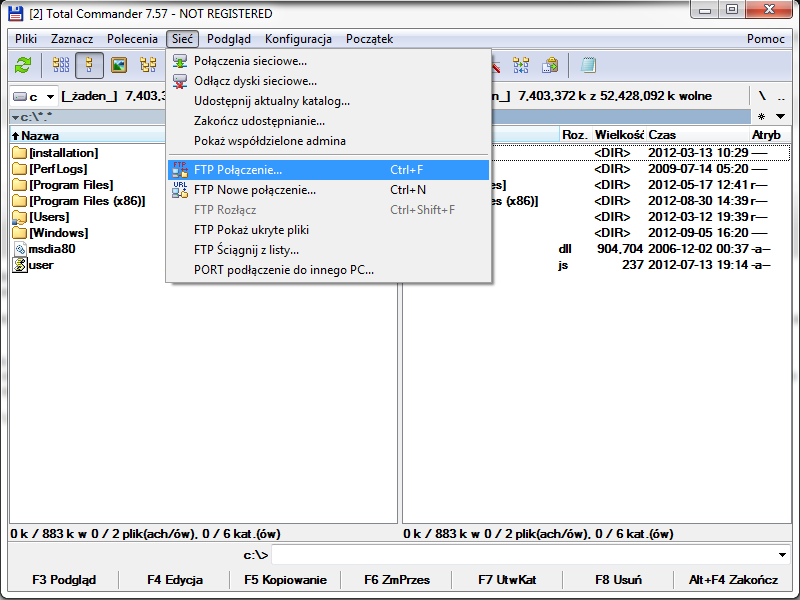Sort right panel by Atryb column

coord(770,135)
